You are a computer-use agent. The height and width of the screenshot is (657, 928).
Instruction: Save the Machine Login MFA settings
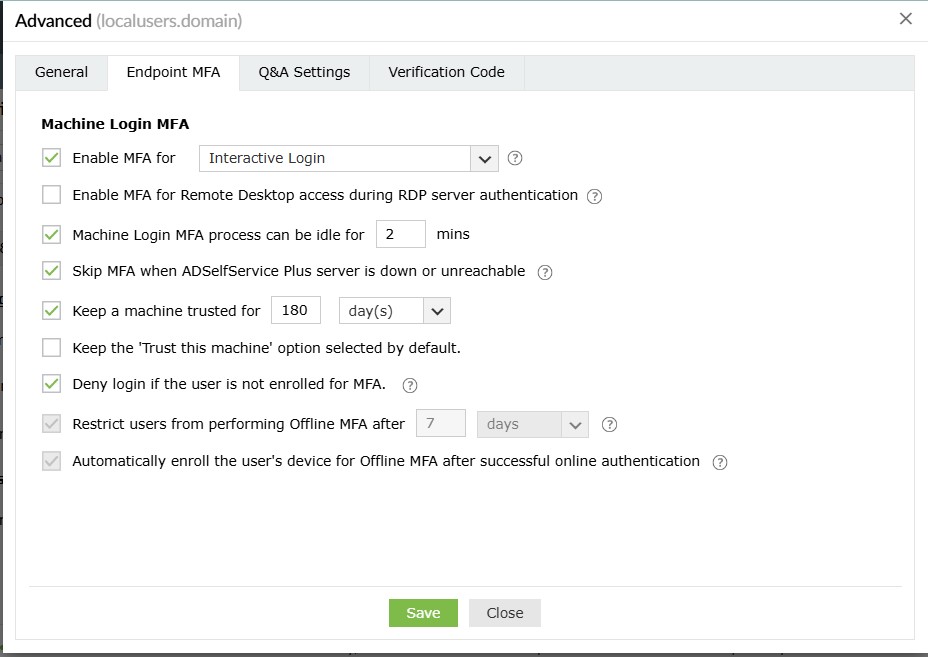(x=423, y=613)
